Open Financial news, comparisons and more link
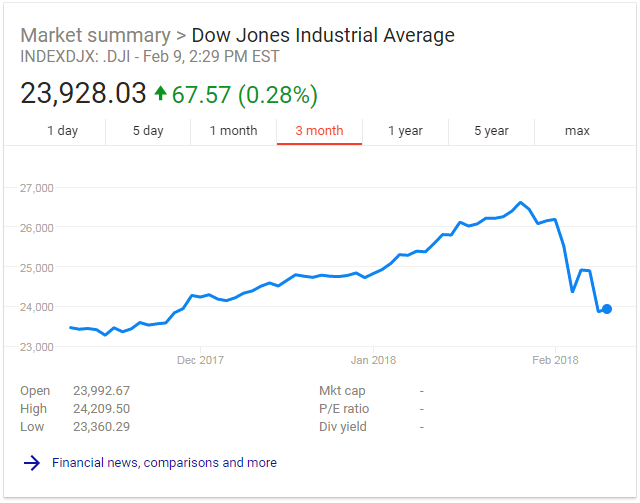640x503 pixels. 164,463
